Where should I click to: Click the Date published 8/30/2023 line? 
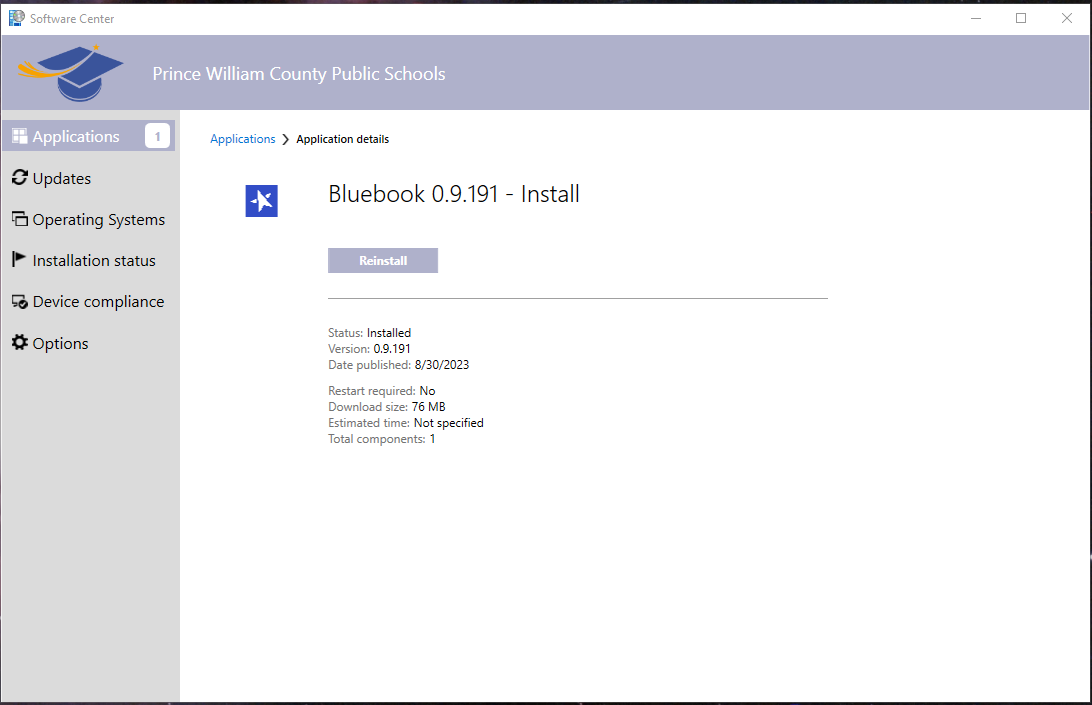pyautogui.click(x=398, y=365)
